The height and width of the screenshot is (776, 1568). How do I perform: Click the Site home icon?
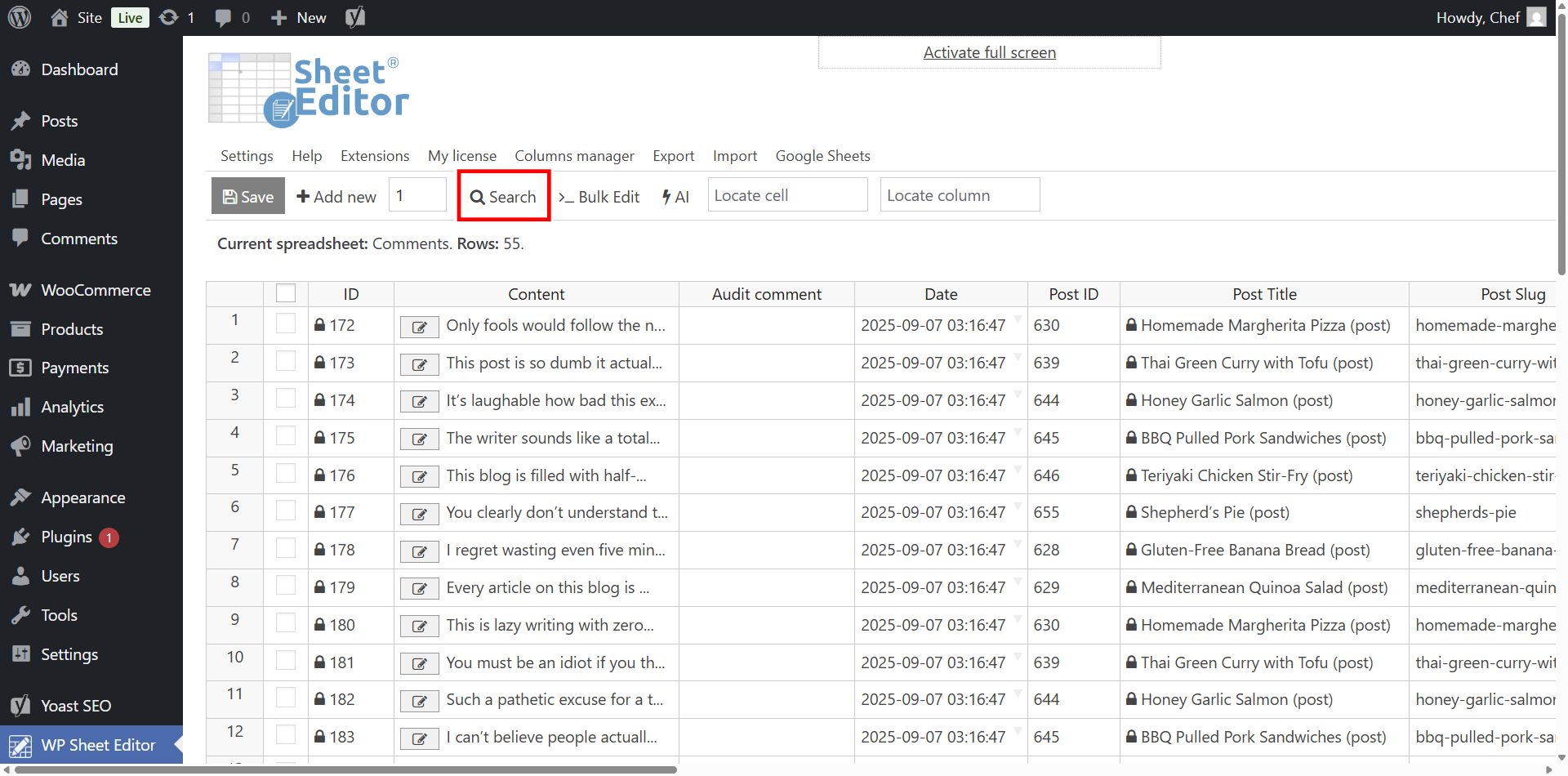(60, 17)
